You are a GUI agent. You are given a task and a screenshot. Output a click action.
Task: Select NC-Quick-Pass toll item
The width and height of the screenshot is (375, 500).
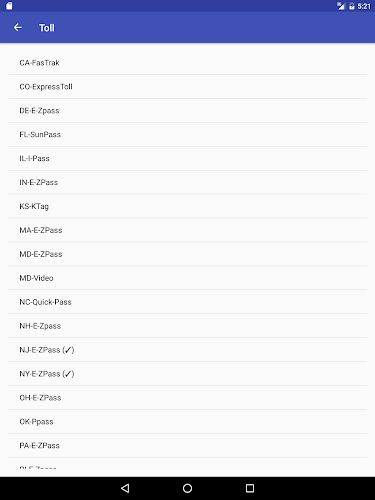coord(187,302)
